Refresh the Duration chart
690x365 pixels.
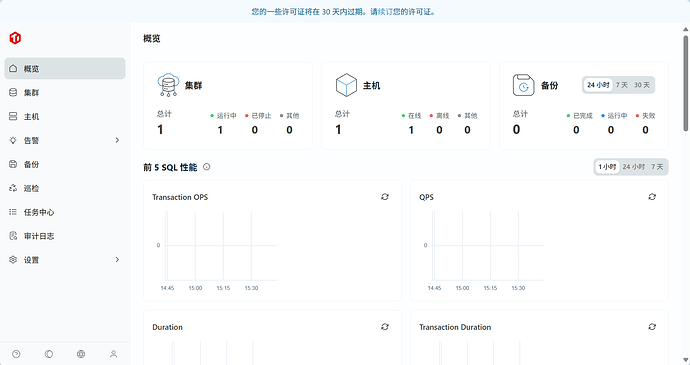pos(385,327)
